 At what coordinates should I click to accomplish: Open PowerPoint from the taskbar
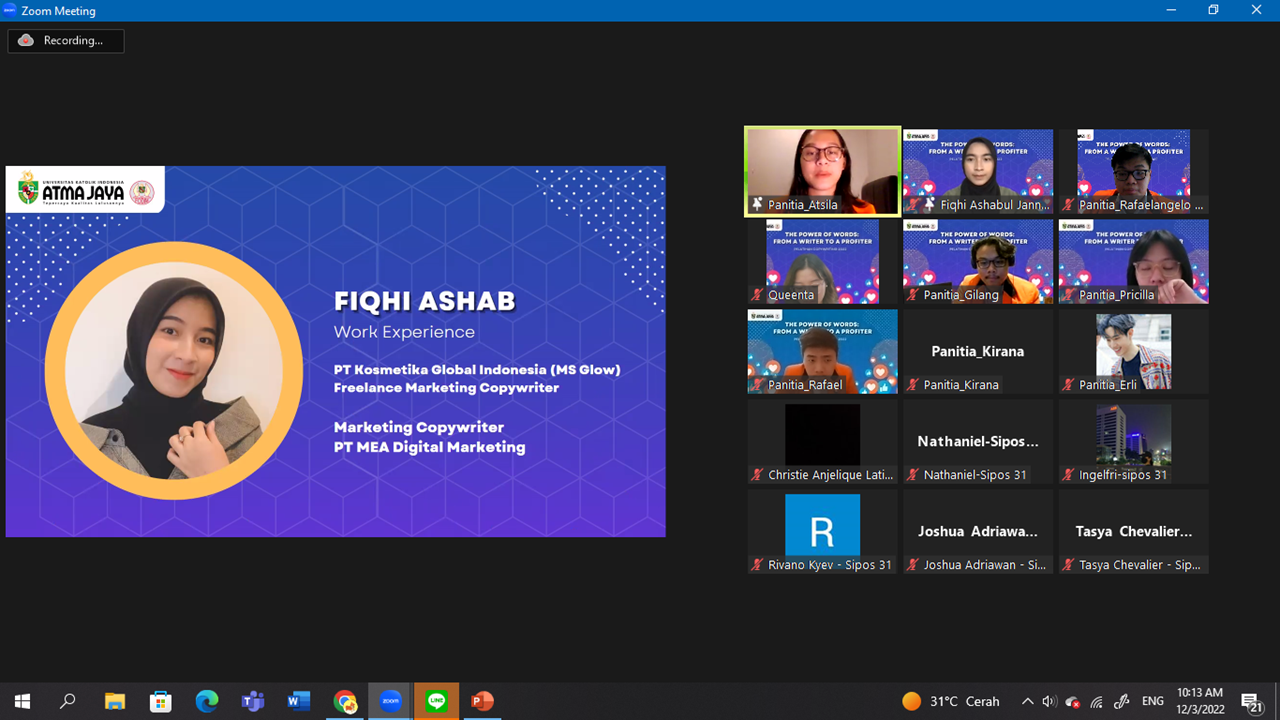482,701
